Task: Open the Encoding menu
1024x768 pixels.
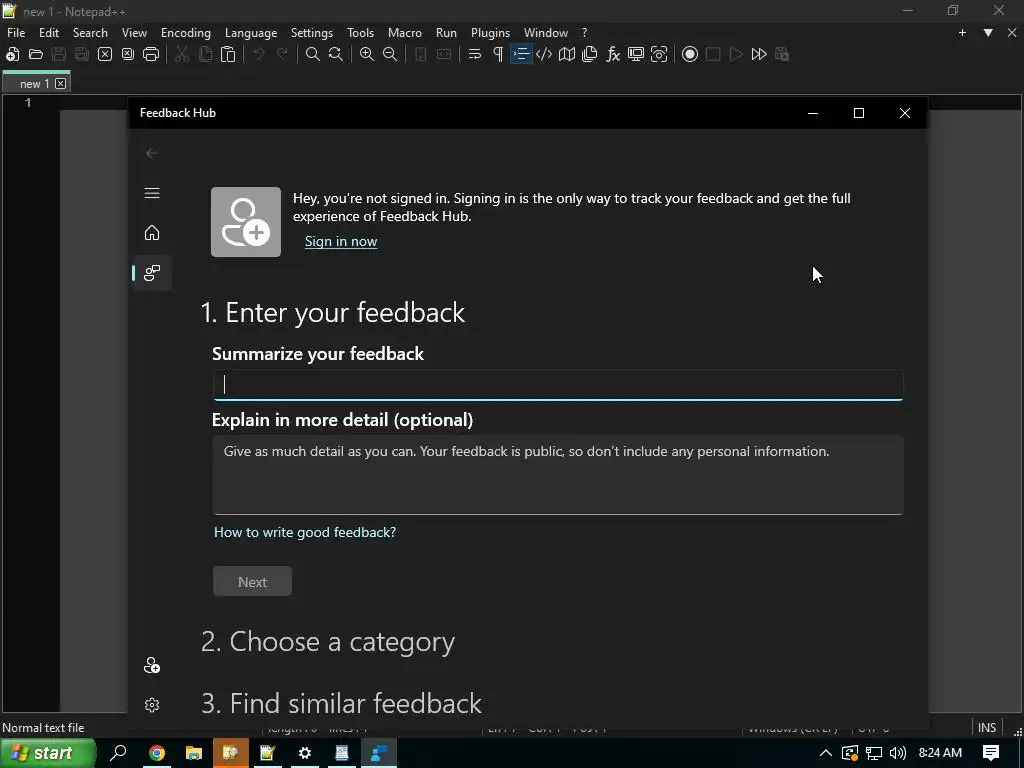Action: coord(186,33)
